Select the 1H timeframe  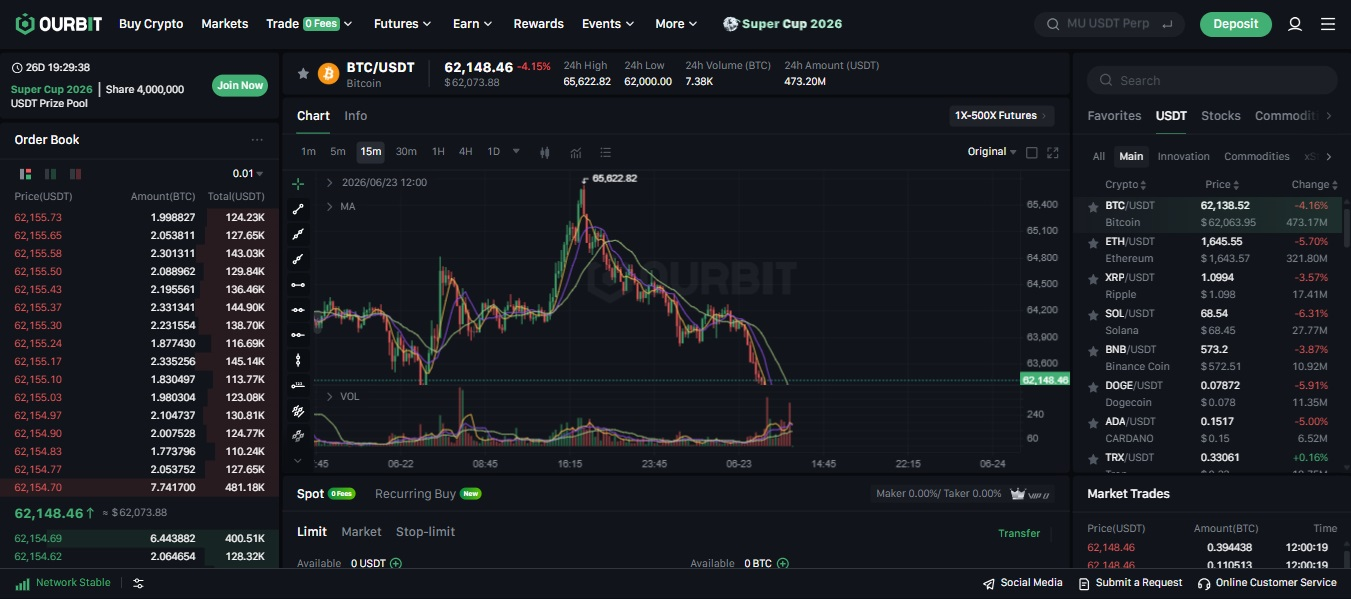pyautogui.click(x=438, y=152)
